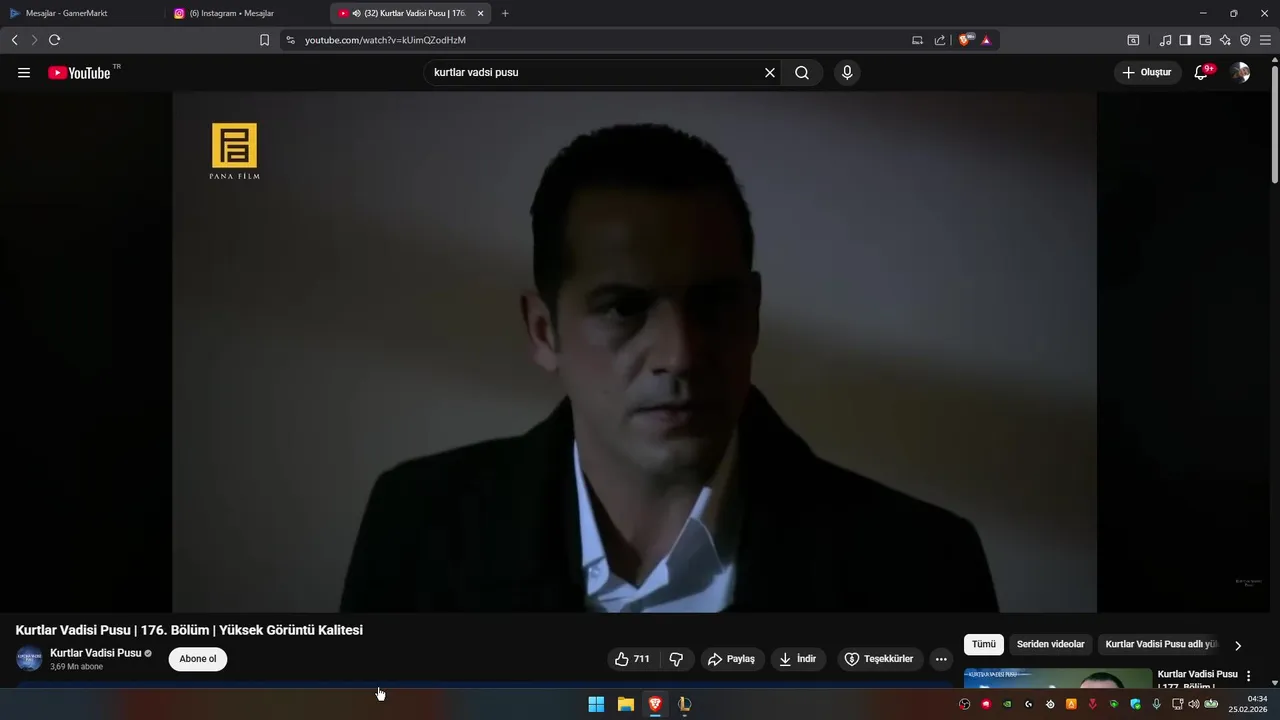This screenshot has width=1280, height=720.
Task: Like the video with 711 likes
Action: tap(633, 659)
